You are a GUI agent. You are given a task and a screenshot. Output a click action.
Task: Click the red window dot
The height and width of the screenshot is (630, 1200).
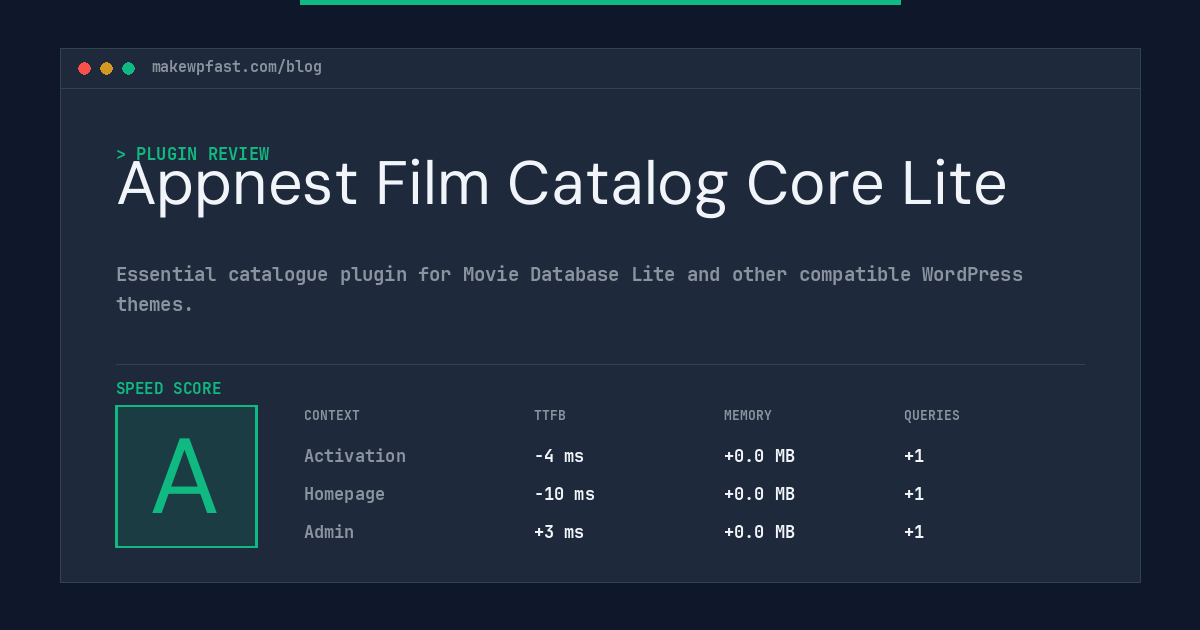point(84,68)
